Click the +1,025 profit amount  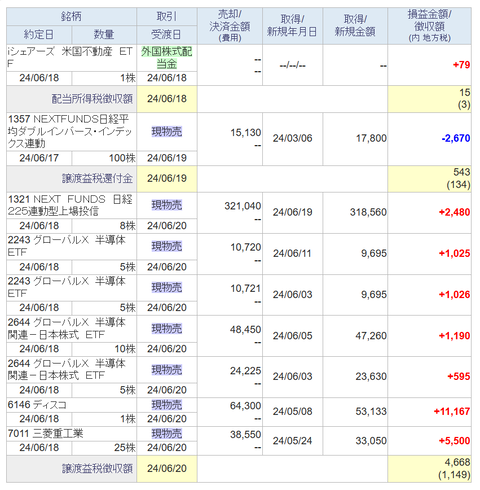pyautogui.click(x=454, y=254)
